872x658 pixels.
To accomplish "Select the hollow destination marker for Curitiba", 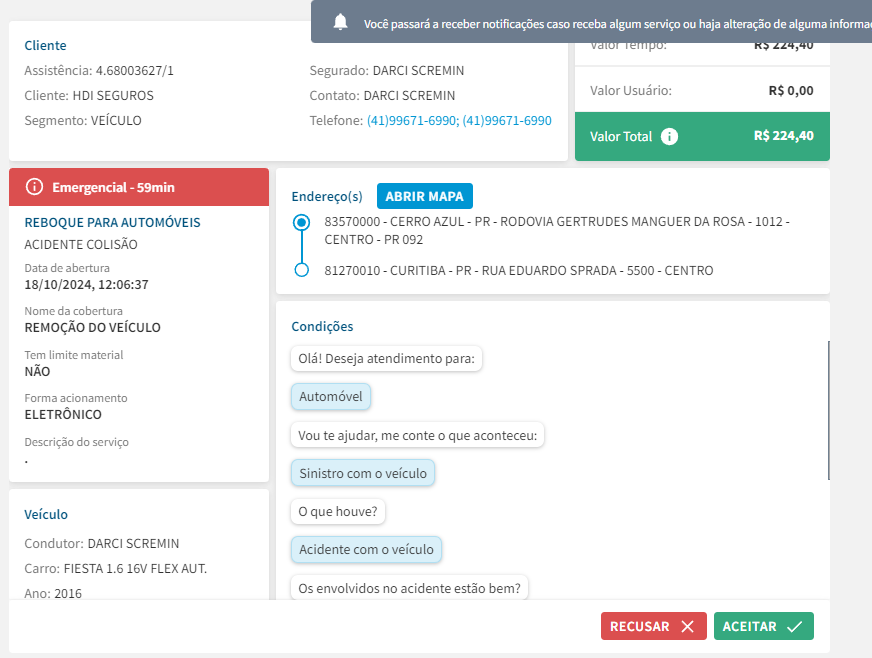I will (301, 271).
